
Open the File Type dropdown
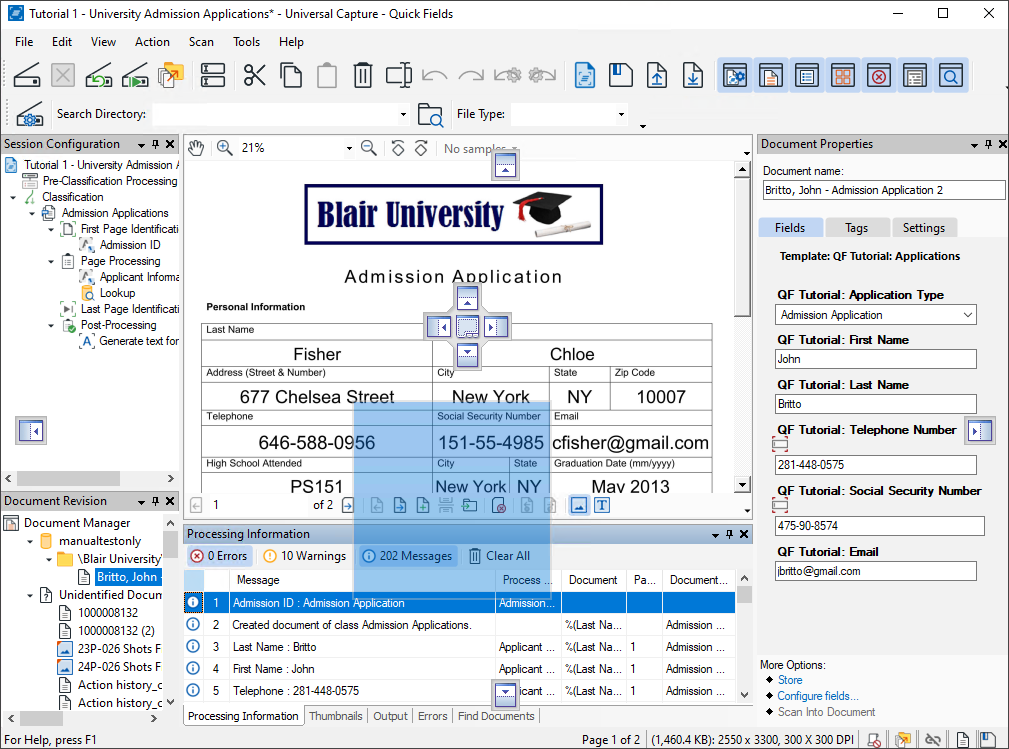(620, 114)
